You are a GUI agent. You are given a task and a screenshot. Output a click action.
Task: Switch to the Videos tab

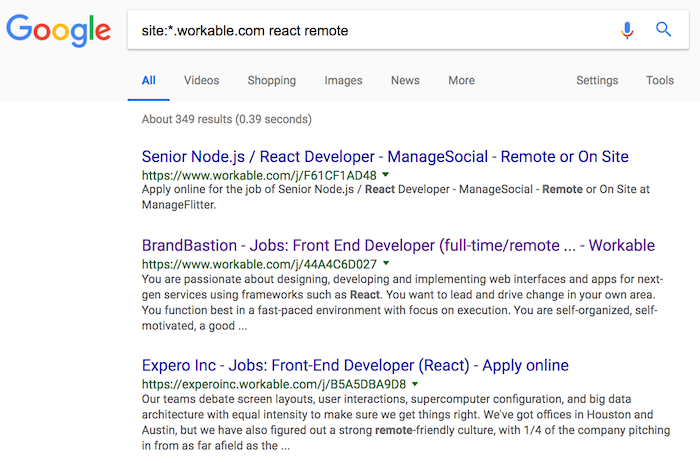tap(201, 80)
